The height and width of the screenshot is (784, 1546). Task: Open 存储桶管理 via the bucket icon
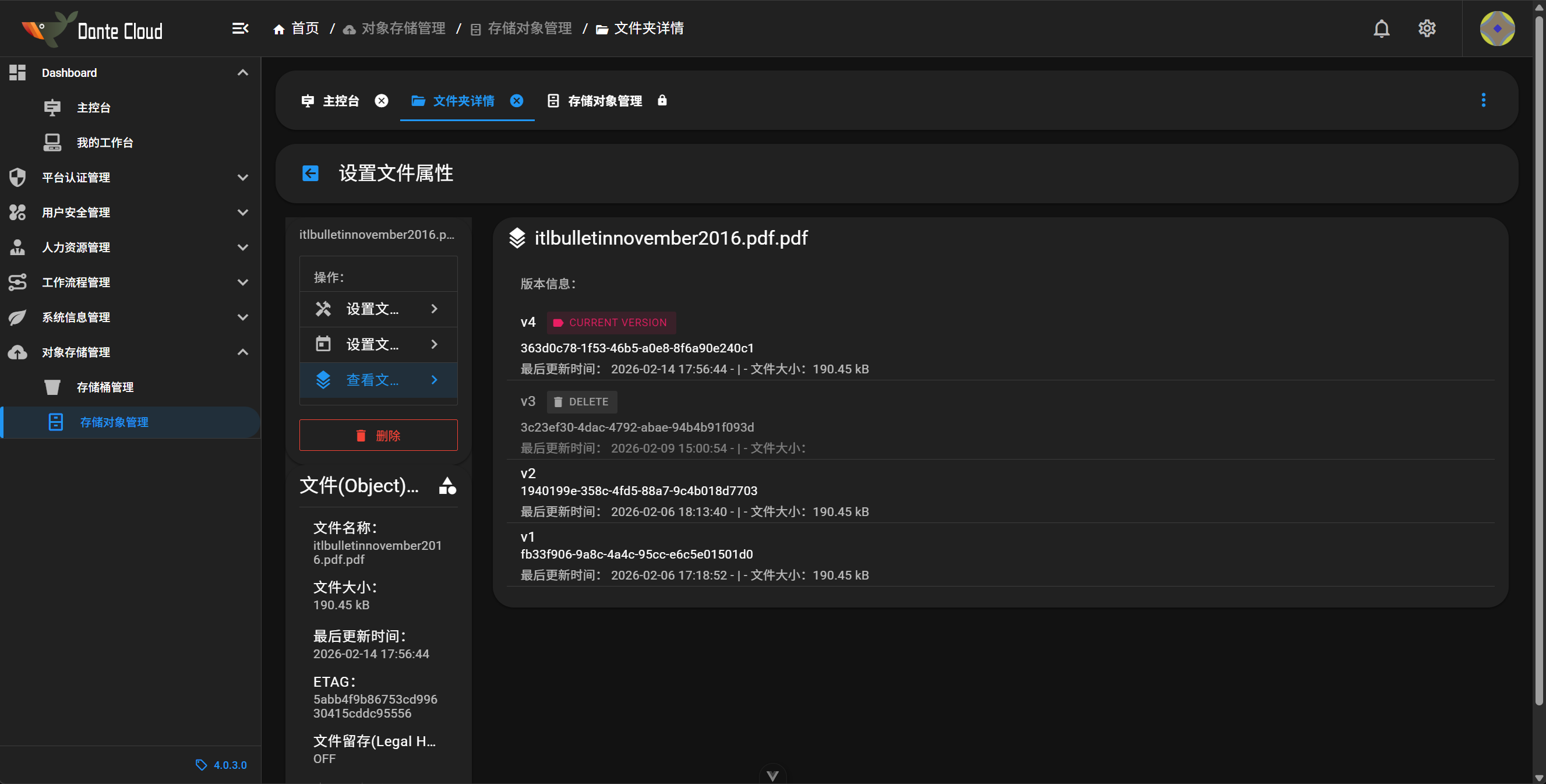[53, 387]
